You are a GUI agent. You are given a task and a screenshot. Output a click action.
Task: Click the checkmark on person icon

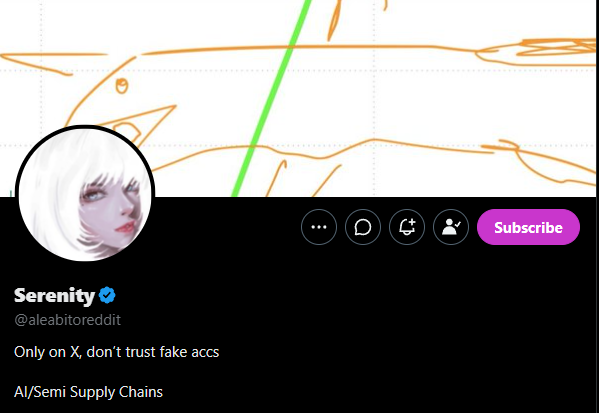point(458,225)
